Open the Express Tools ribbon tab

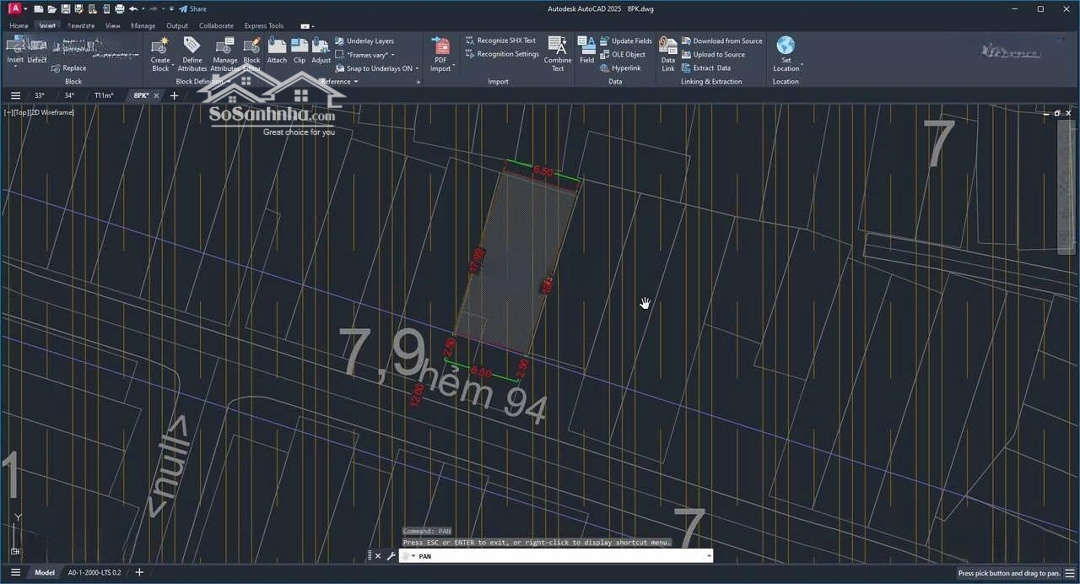(x=264, y=26)
